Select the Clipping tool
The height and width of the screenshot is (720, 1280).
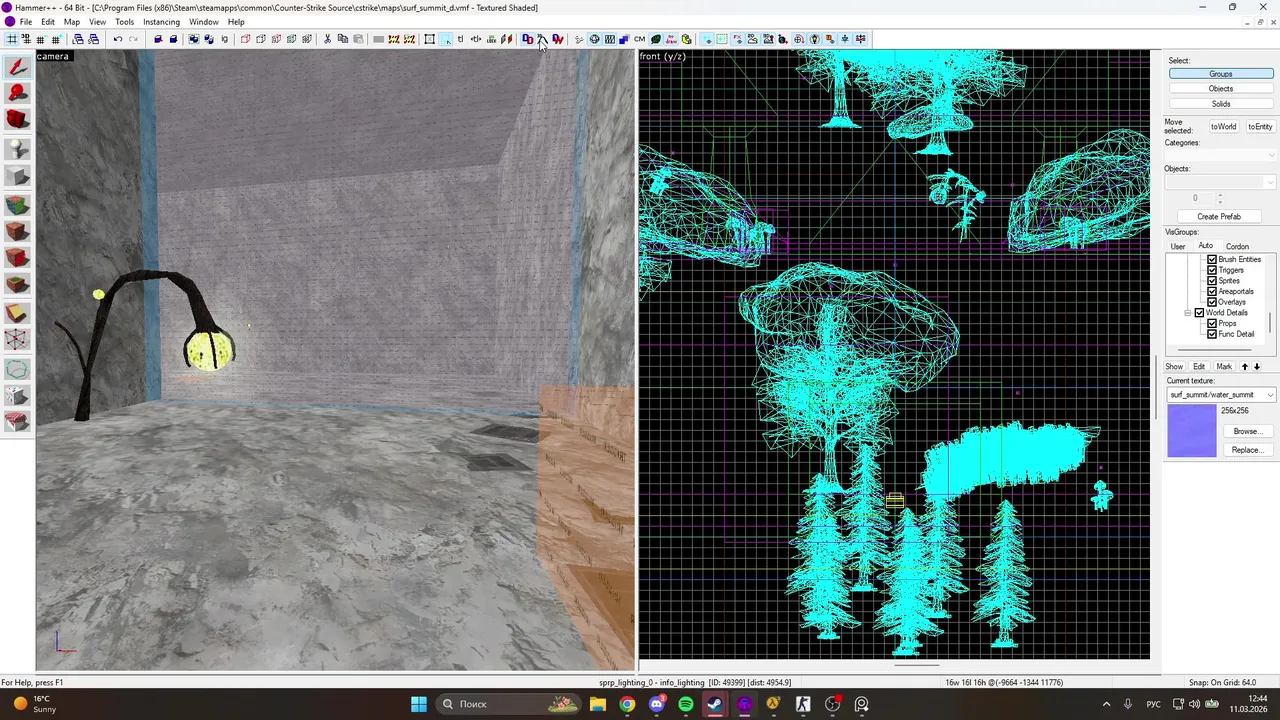tap(17, 313)
